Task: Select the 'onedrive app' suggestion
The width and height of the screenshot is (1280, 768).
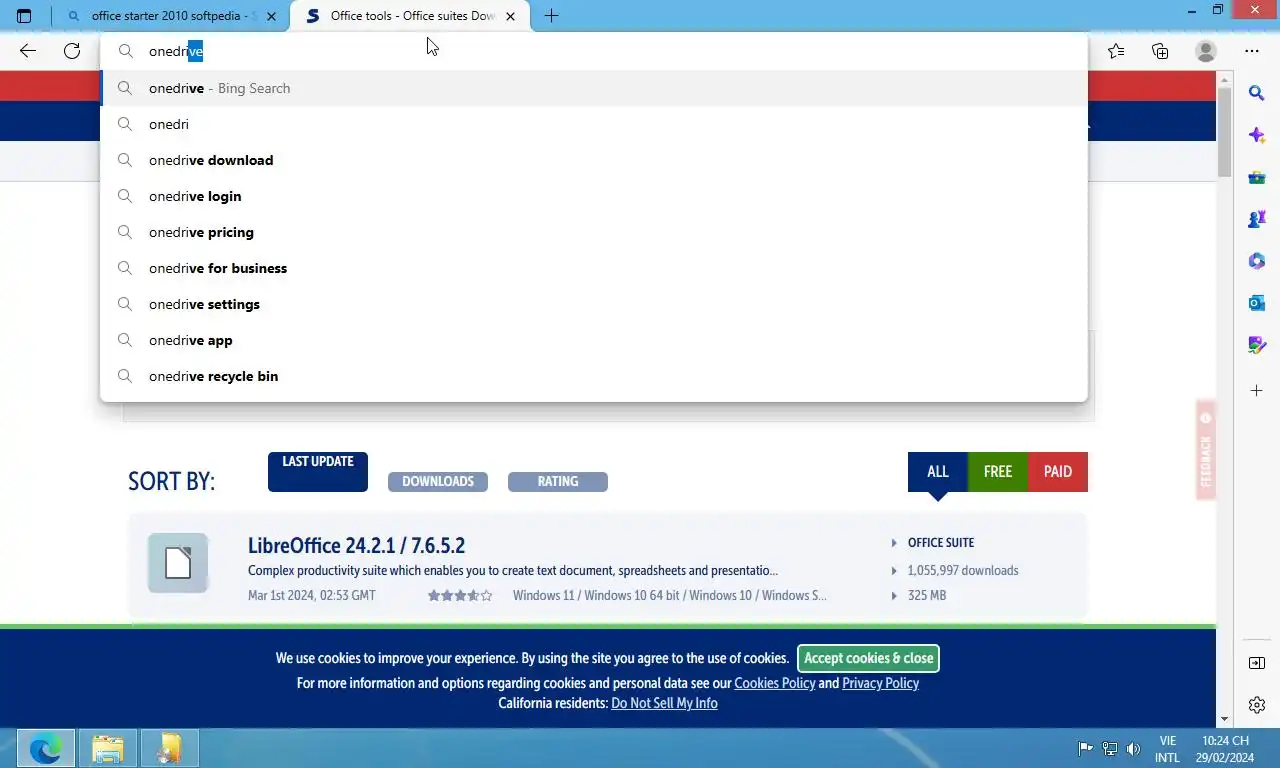Action: point(594,340)
